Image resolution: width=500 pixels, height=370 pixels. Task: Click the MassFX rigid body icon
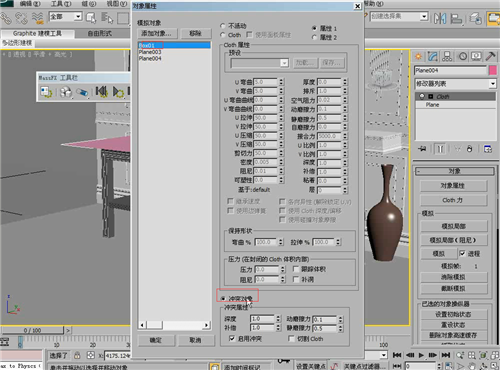pyautogui.click(x=66, y=92)
